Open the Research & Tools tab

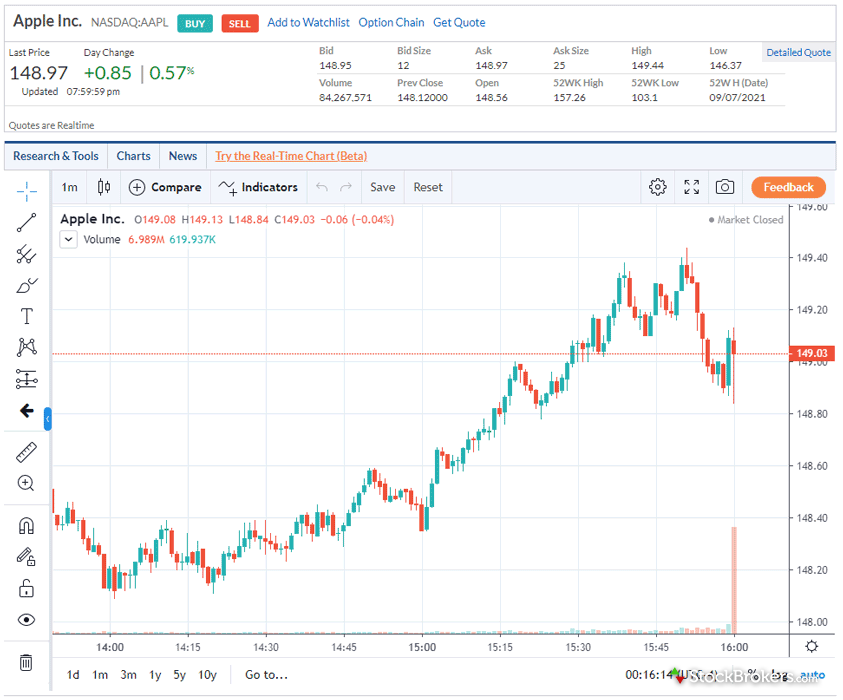tap(56, 156)
